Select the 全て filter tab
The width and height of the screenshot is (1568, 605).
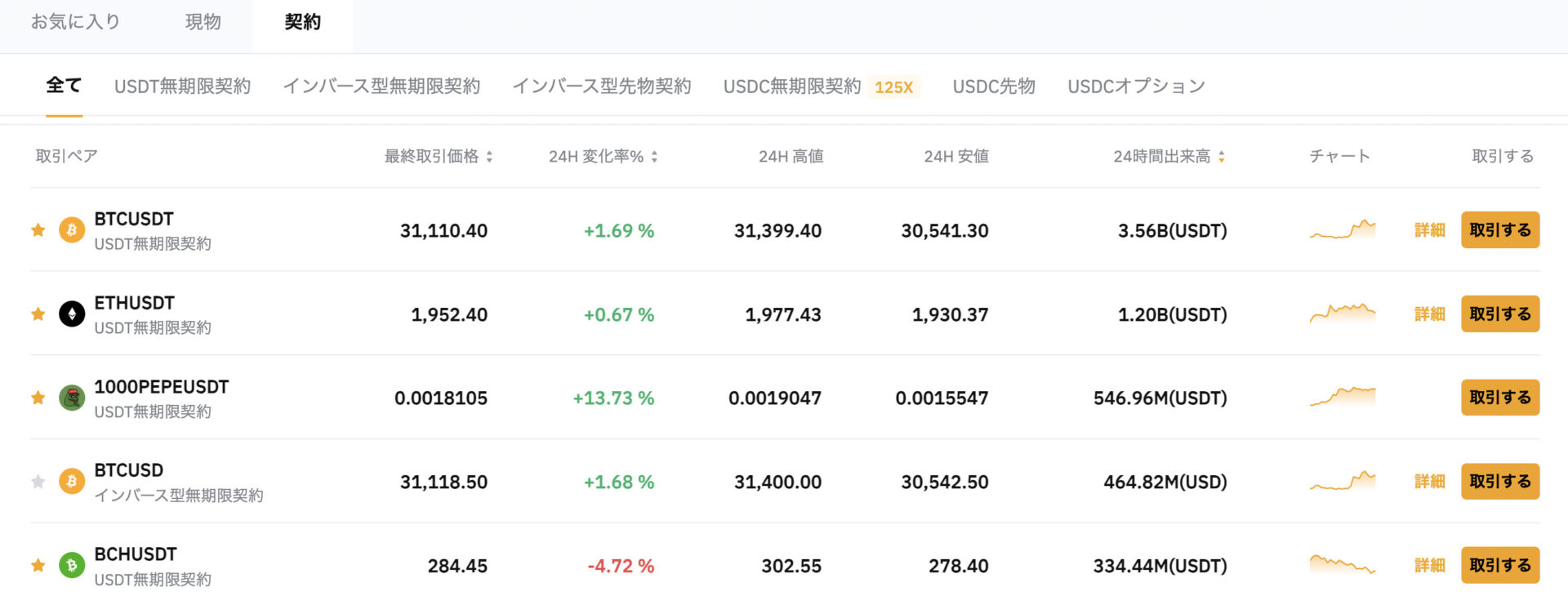(x=64, y=86)
